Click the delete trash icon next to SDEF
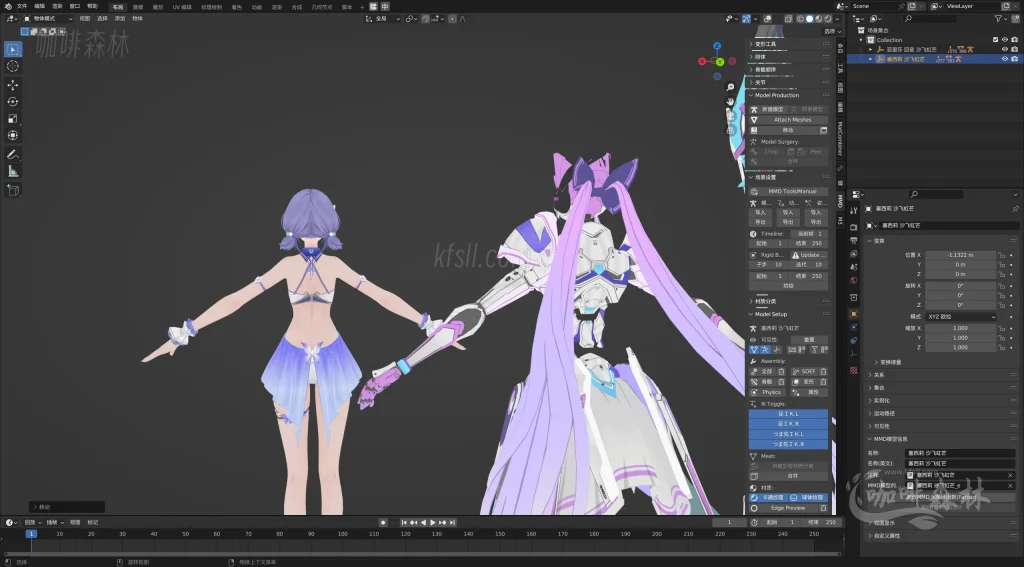 click(824, 372)
